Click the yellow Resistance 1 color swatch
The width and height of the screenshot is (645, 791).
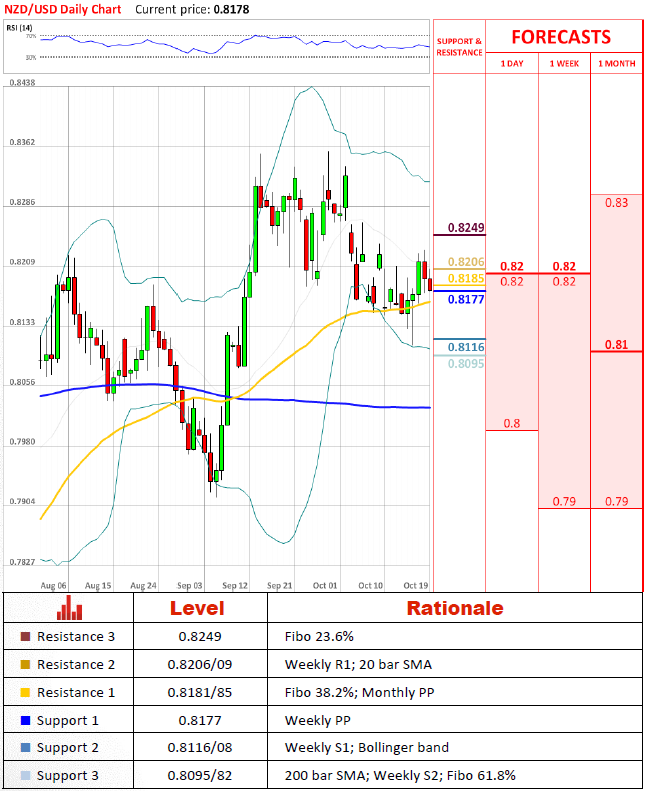[24, 693]
